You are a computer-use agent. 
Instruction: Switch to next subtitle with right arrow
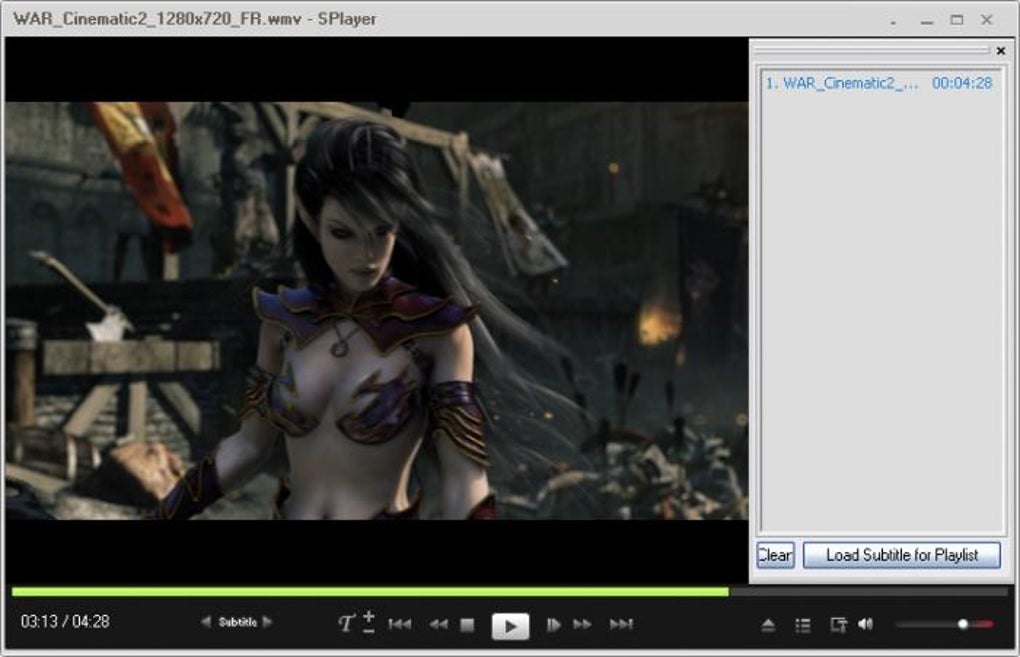[x=267, y=622]
